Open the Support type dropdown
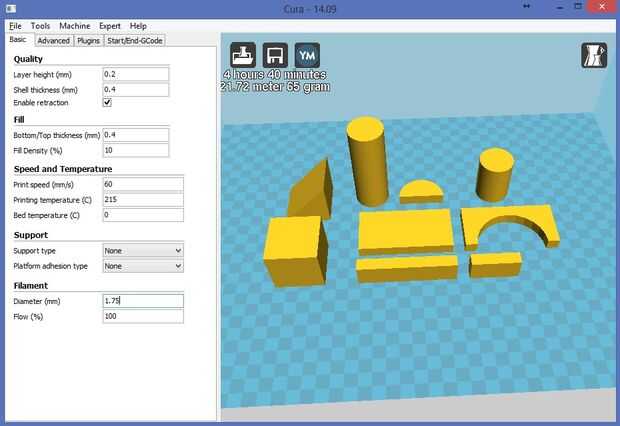 pyautogui.click(x=143, y=251)
